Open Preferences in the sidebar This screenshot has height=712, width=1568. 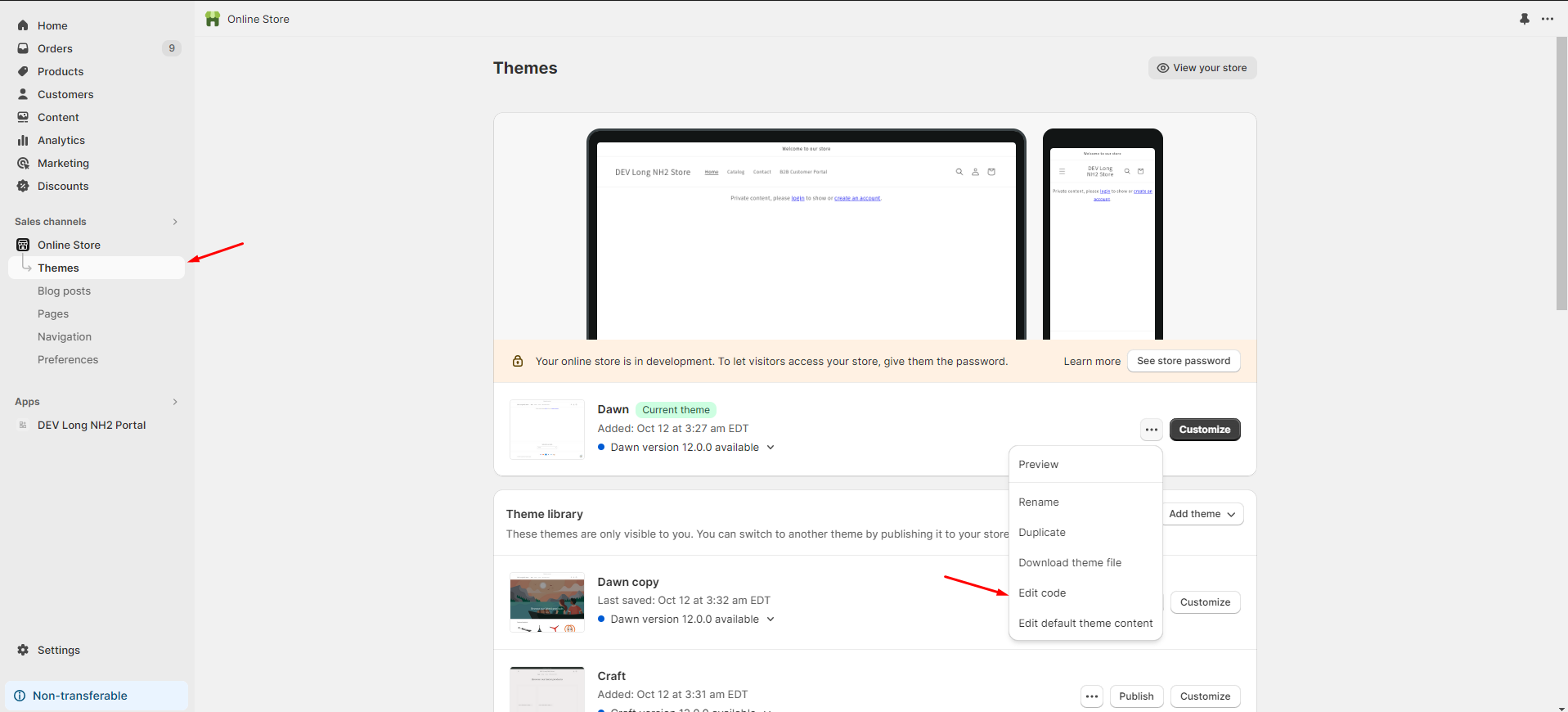click(x=68, y=359)
